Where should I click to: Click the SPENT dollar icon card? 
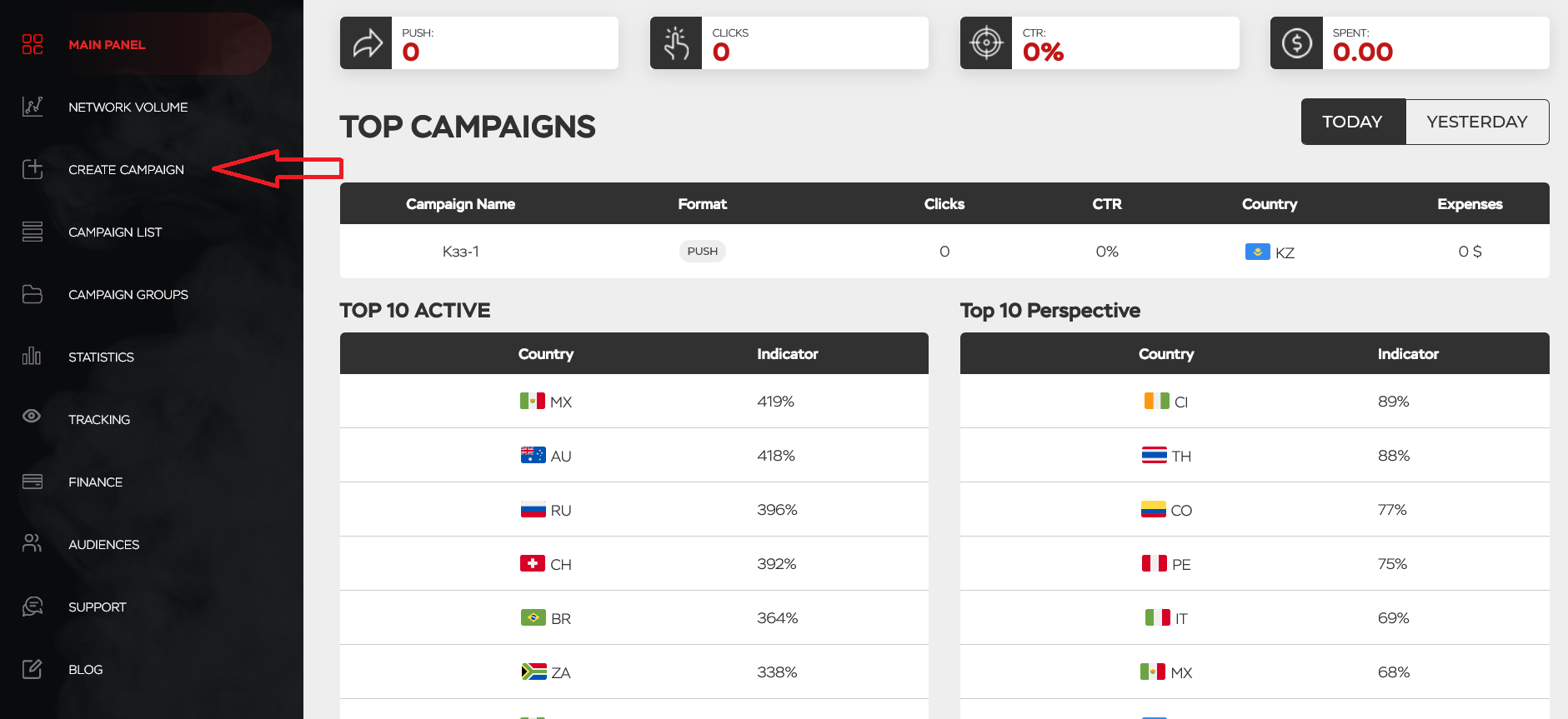click(1296, 43)
